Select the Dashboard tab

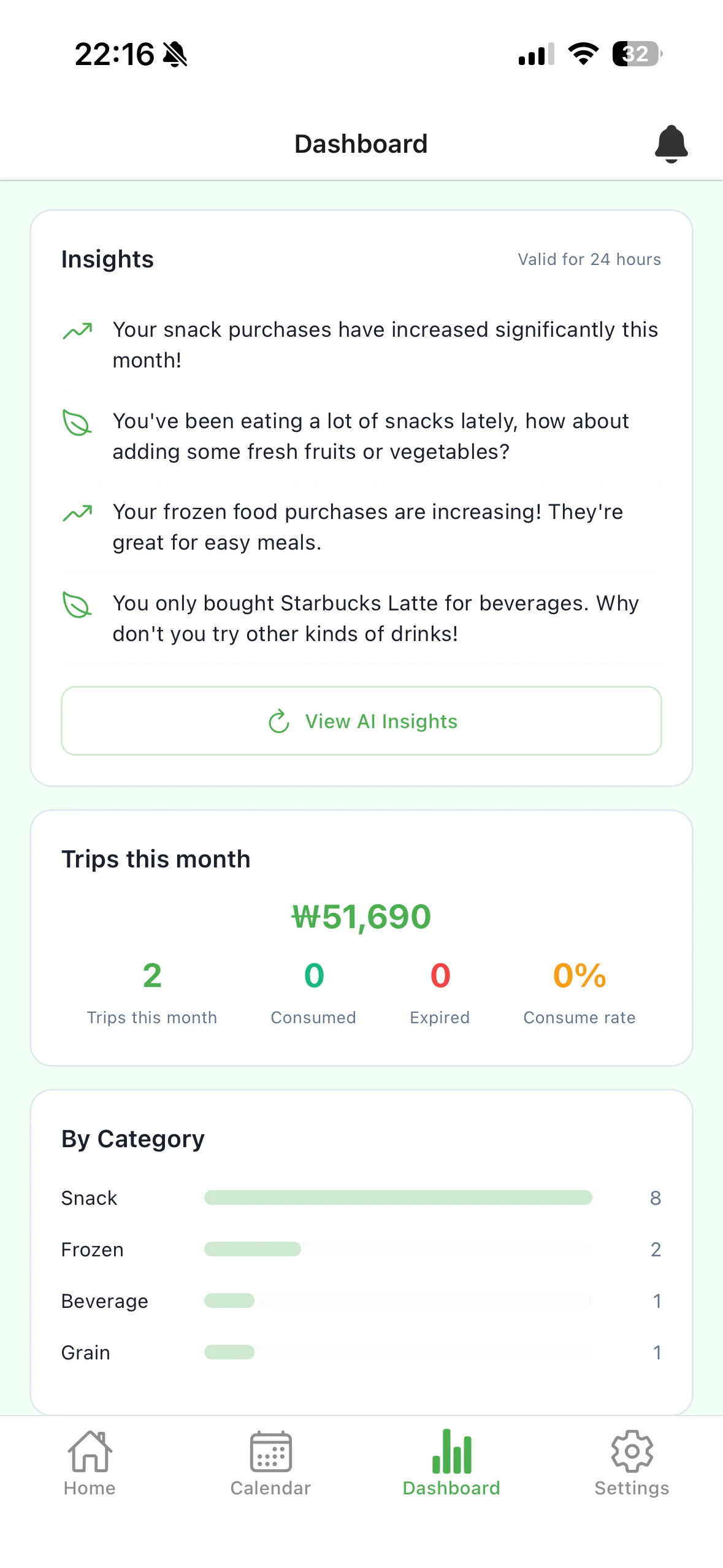(x=451, y=1464)
